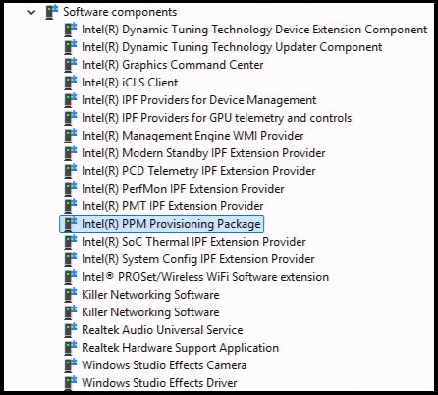Select "Windows Studio Effects Driver" entry
This screenshot has height=395, width=438.
coord(160,383)
